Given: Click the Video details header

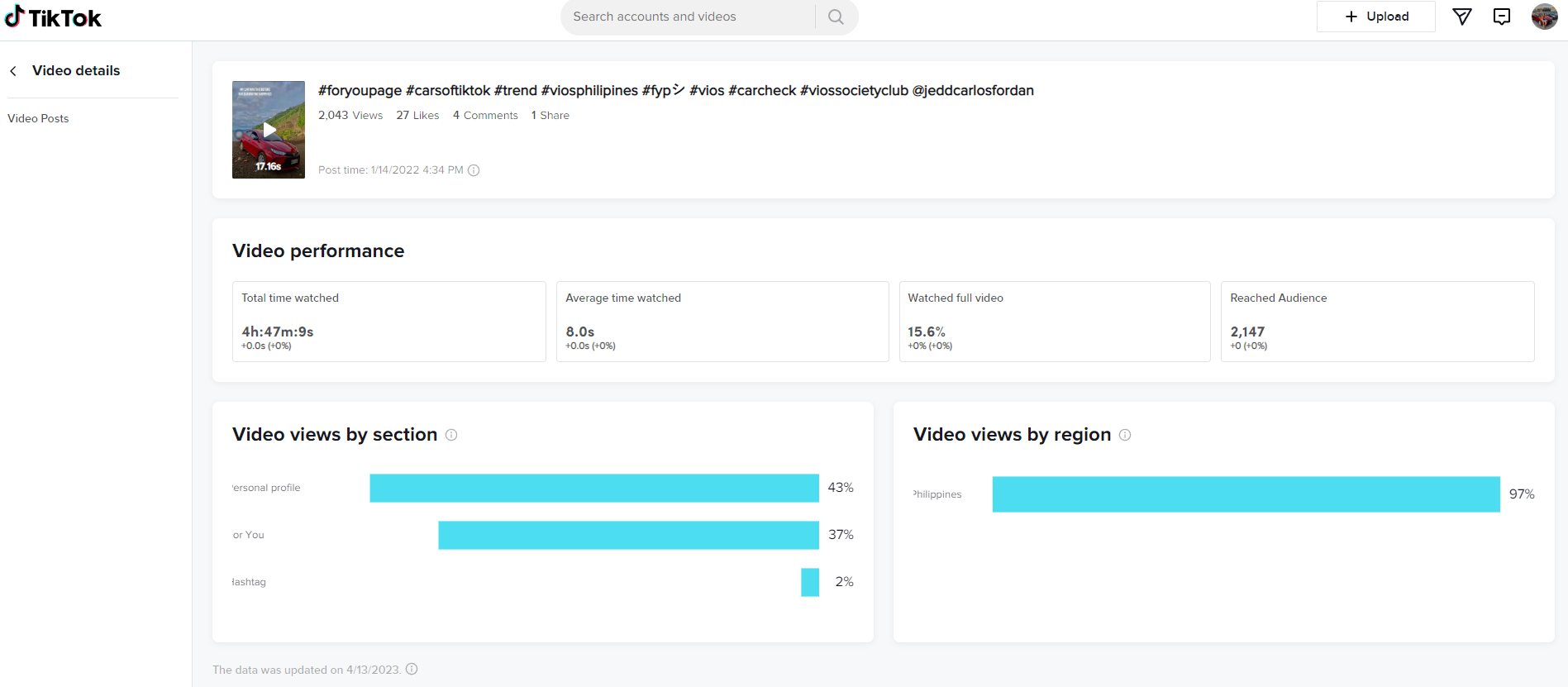Looking at the screenshot, I should point(76,71).
